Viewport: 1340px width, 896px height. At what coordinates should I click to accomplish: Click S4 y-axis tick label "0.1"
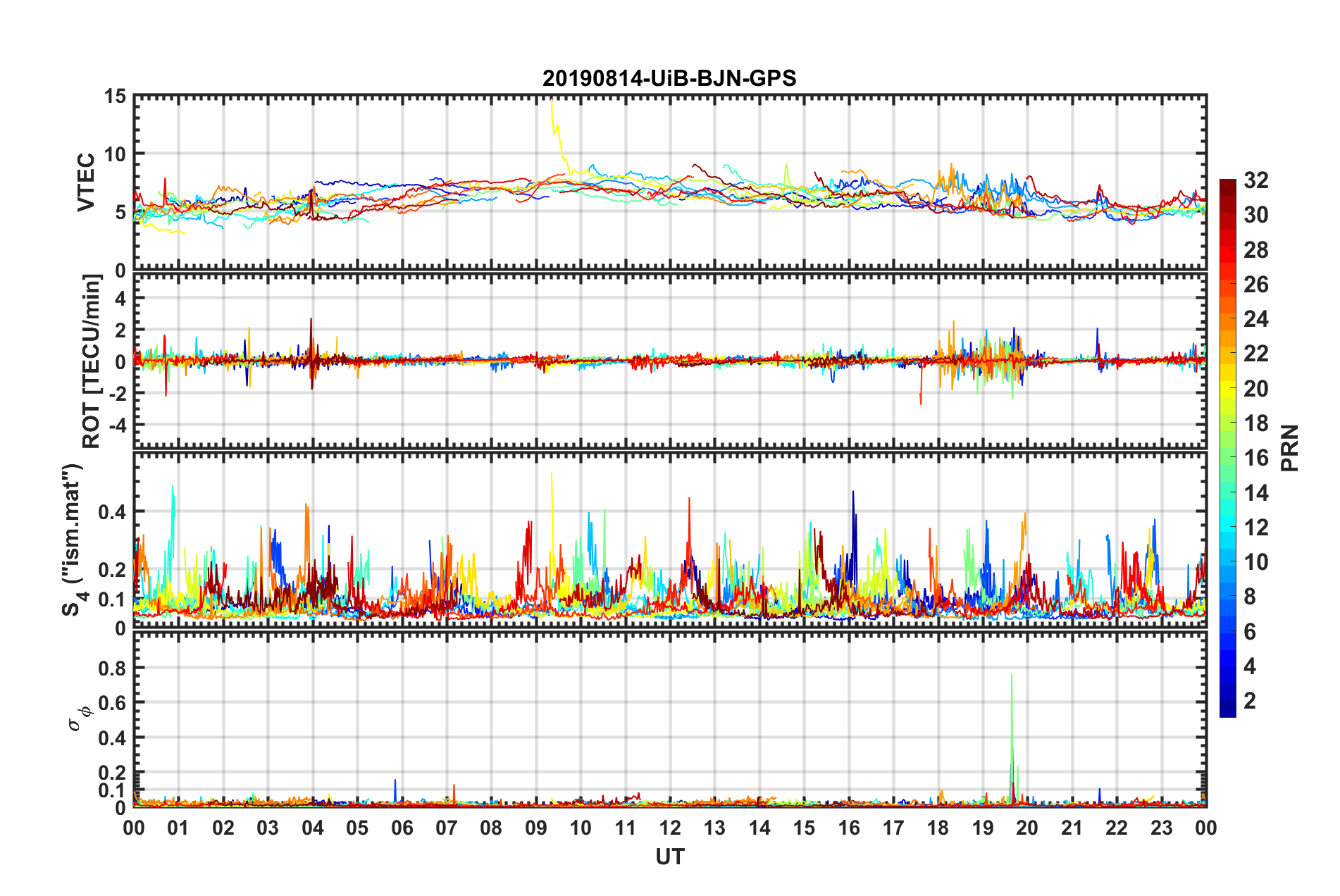(112, 599)
